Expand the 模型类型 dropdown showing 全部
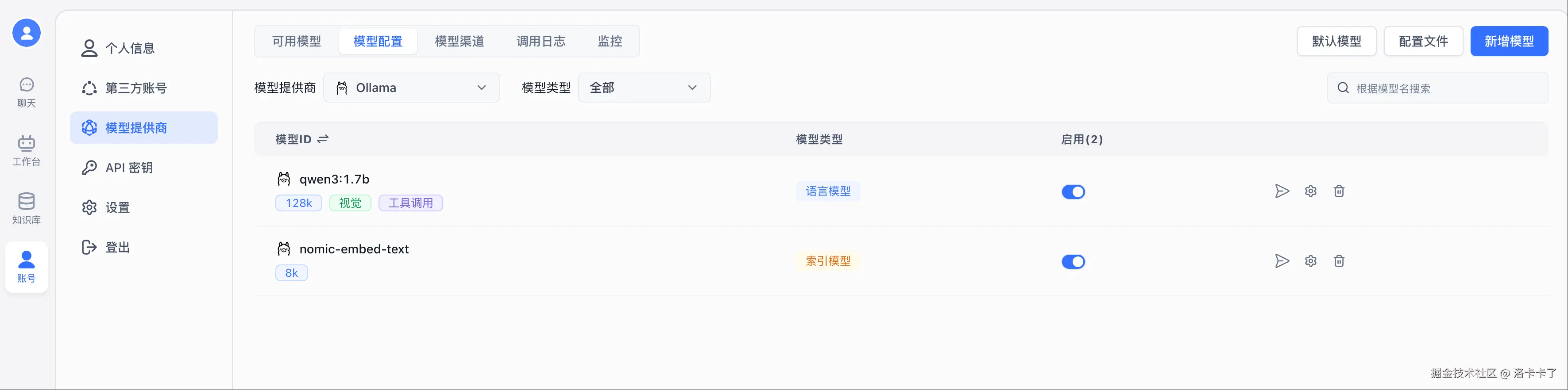This screenshot has height=390, width=1568. [x=644, y=88]
